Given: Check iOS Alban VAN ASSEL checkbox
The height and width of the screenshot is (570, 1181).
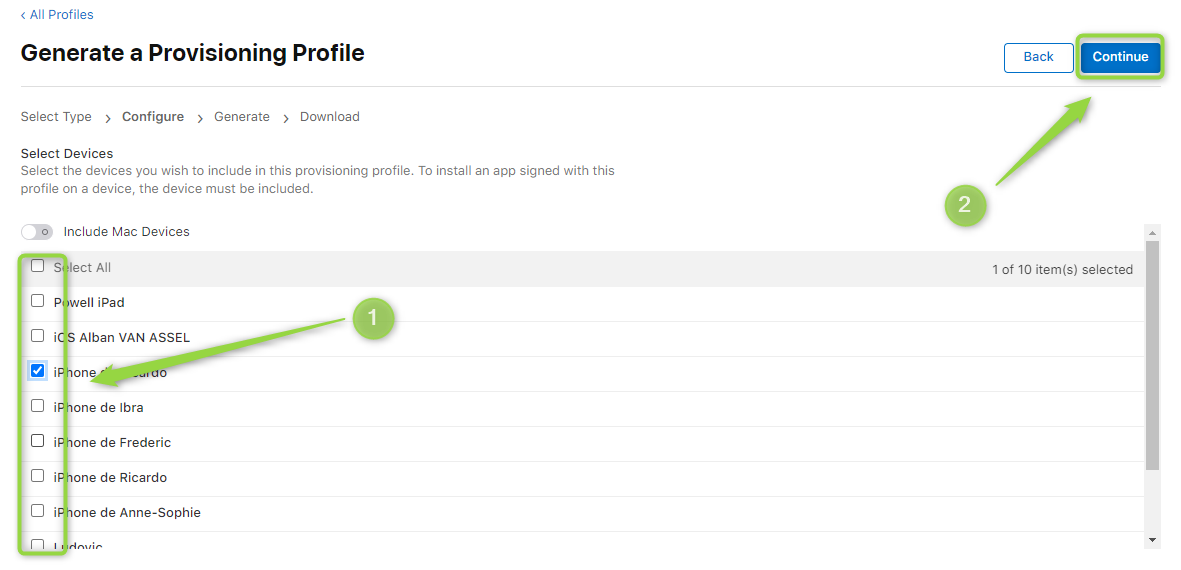Looking at the screenshot, I should 38,336.
